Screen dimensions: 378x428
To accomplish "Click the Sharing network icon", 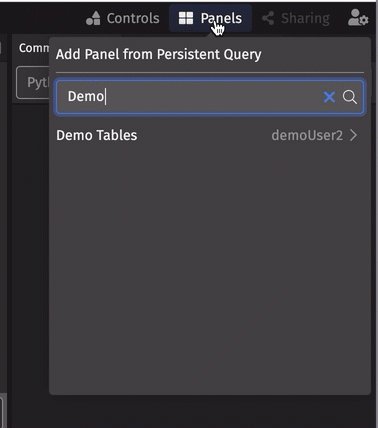I will tap(268, 18).
